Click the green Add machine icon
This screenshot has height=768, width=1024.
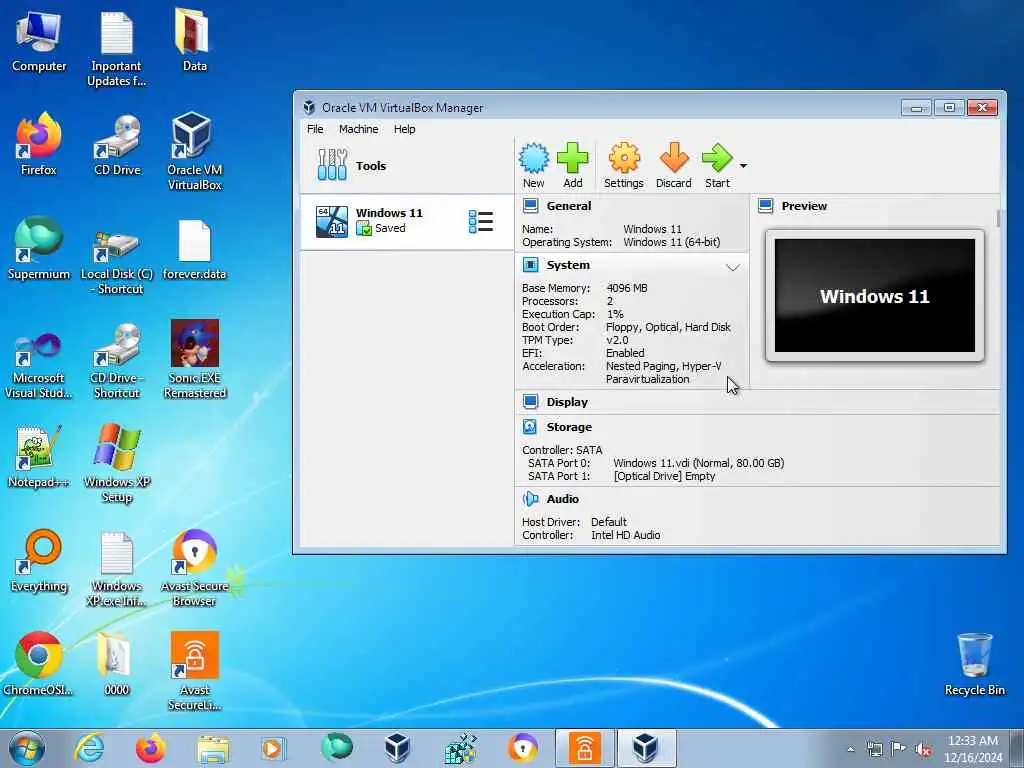pyautogui.click(x=573, y=166)
